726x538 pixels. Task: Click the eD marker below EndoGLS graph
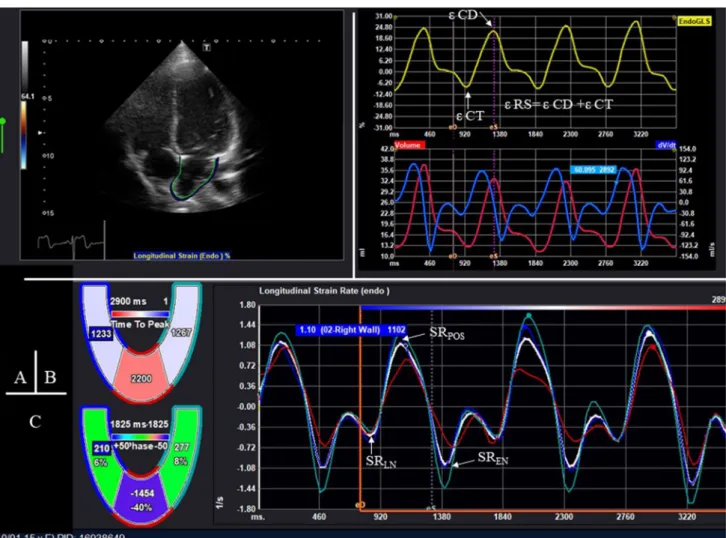(452, 127)
